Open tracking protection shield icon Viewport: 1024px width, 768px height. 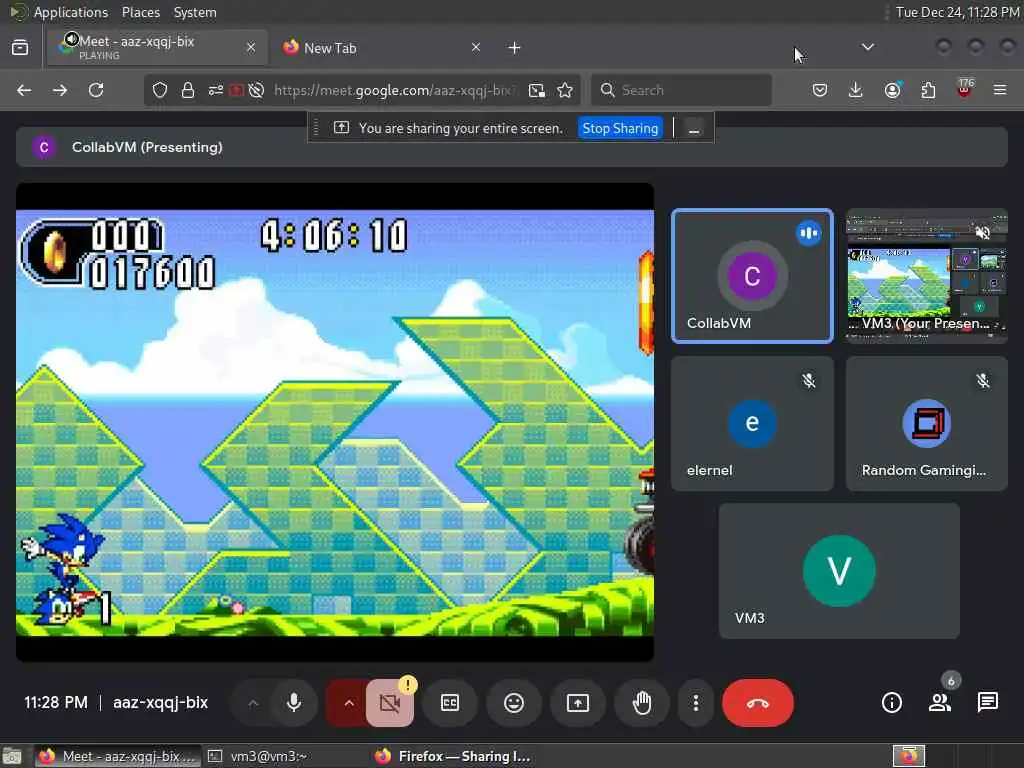(x=160, y=90)
